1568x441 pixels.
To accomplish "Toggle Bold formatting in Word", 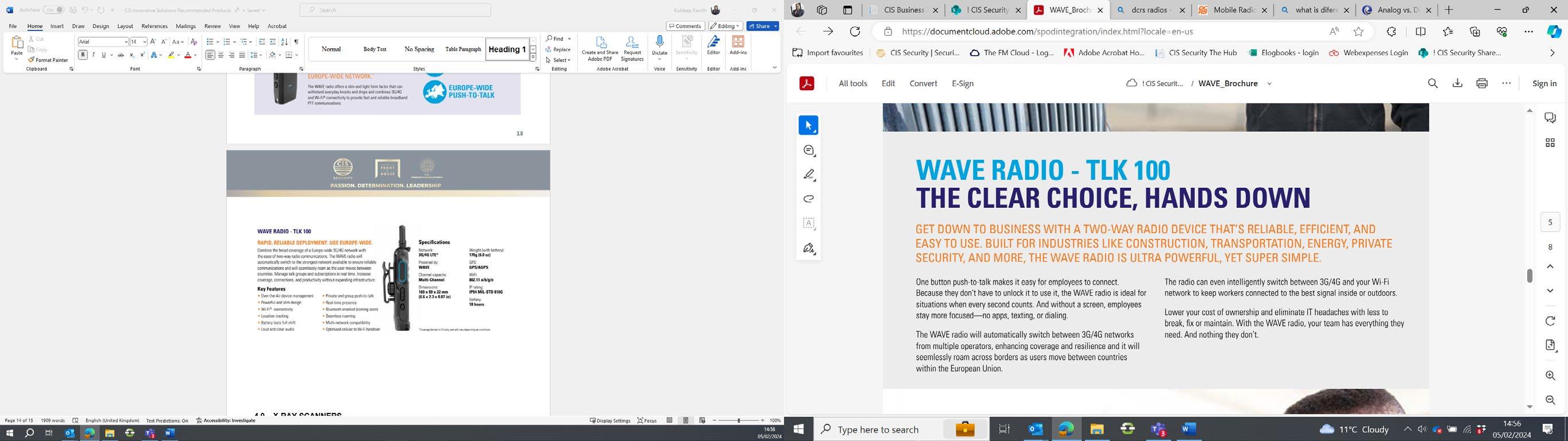I will [83, 55].
